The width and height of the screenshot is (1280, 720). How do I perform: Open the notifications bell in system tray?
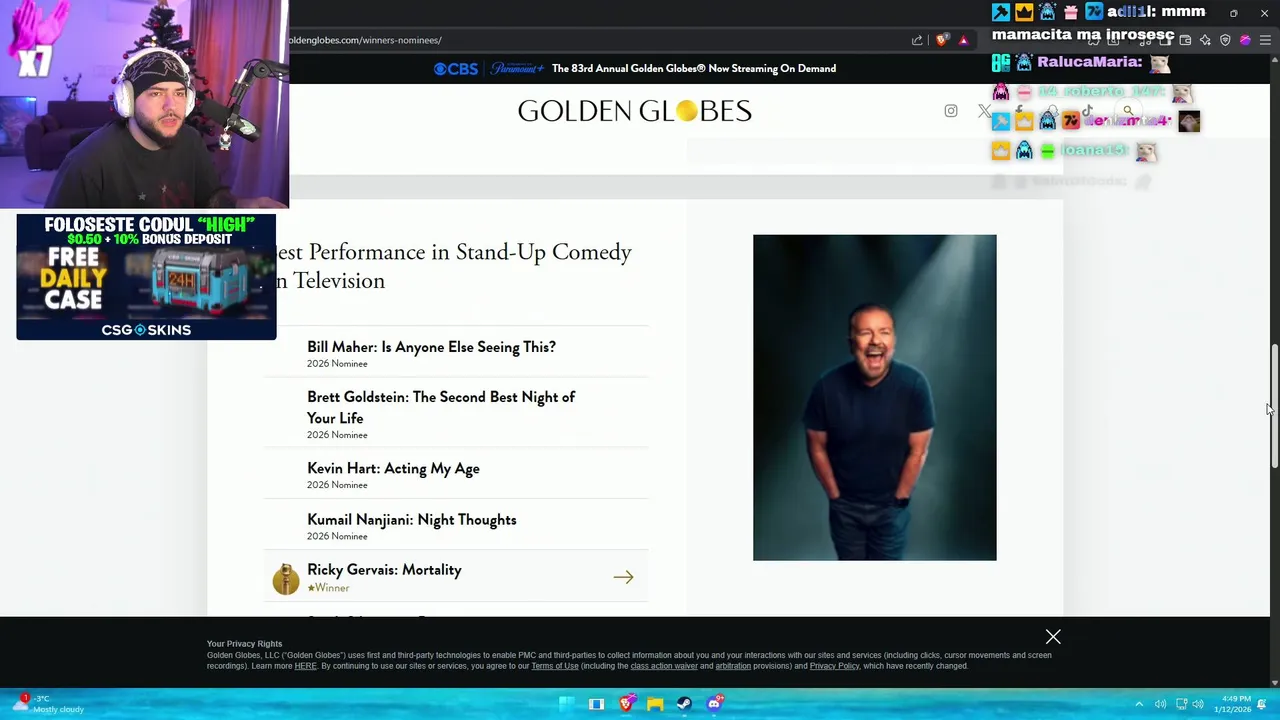click(x=1262, y=704)
